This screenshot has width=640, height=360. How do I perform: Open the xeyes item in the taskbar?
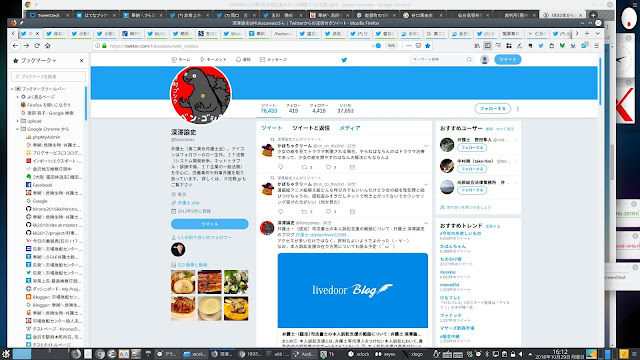(x=385, y=354)
